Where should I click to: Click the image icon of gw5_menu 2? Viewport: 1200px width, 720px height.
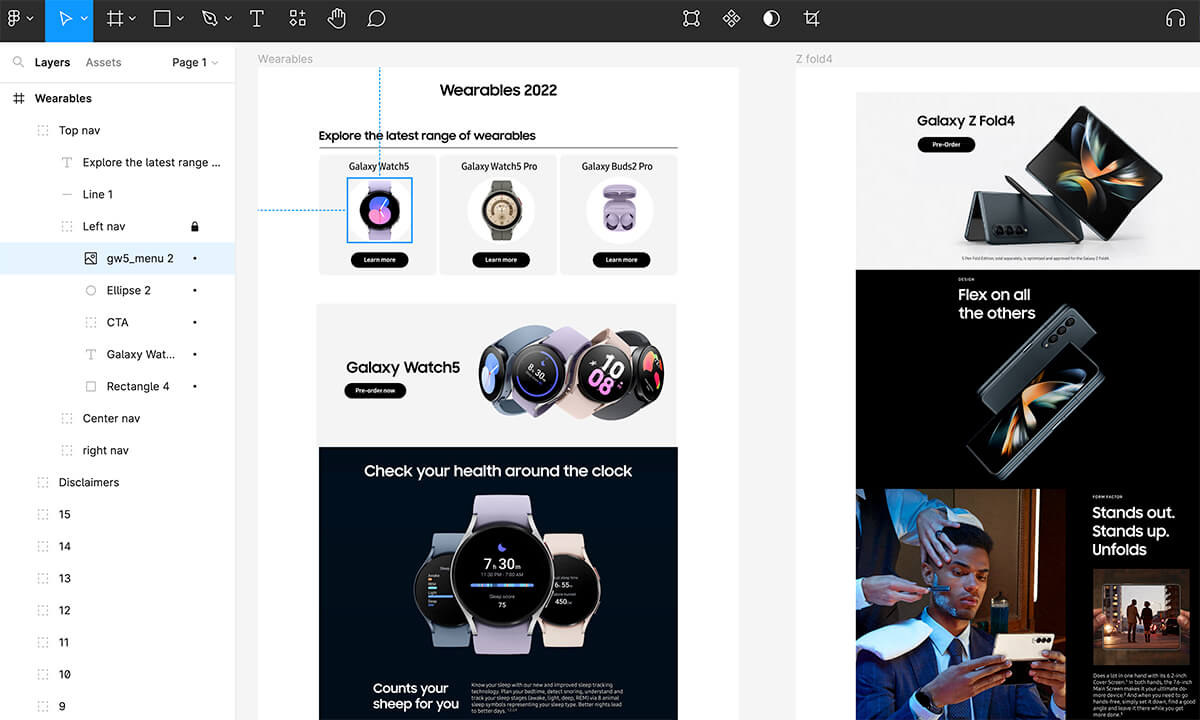[91, 258]
